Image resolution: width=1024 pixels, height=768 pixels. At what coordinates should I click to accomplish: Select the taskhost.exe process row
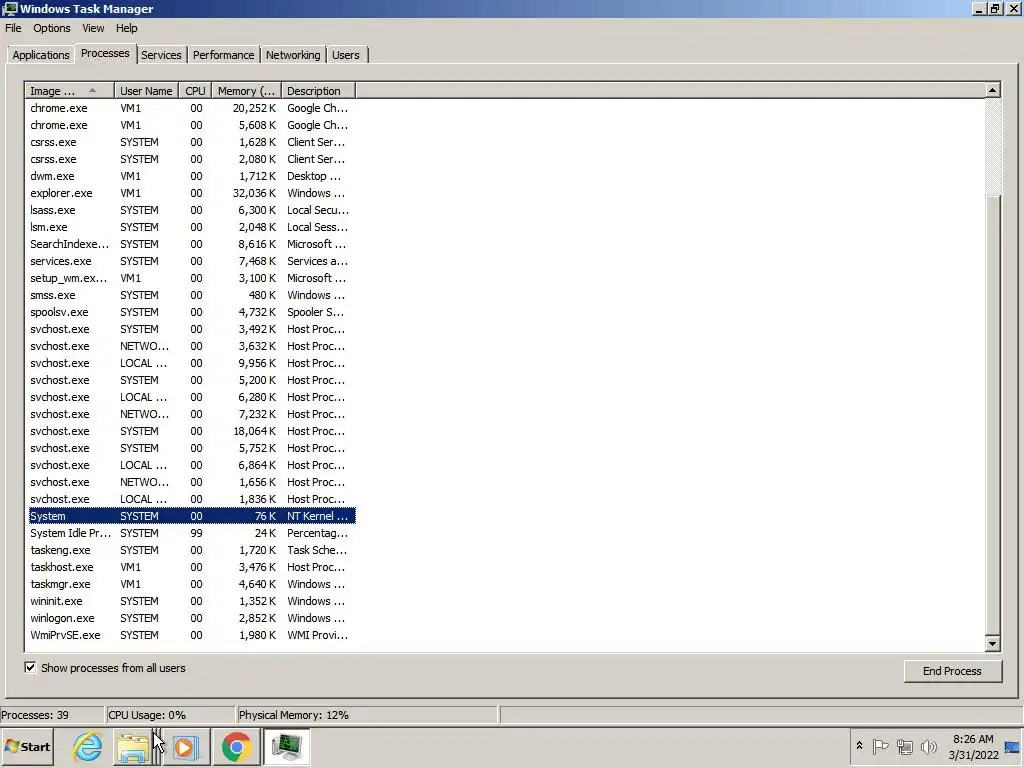192,567
